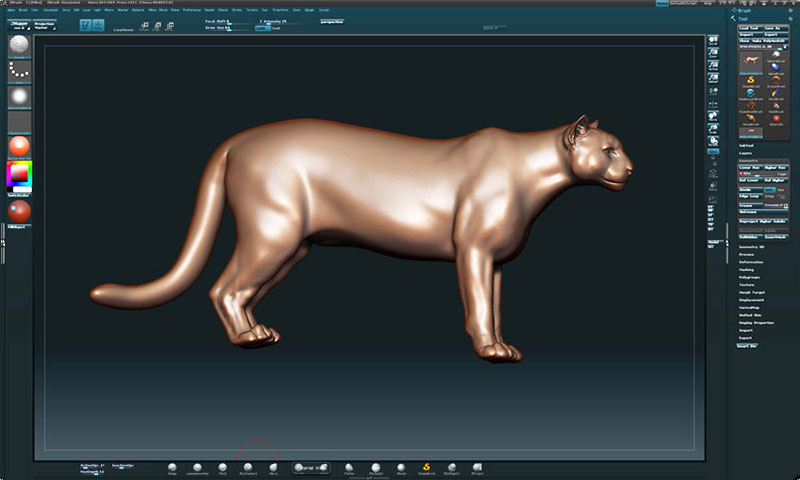
Task: Pick golden S snake brush bottom shelf
Action: coord(427,468)
